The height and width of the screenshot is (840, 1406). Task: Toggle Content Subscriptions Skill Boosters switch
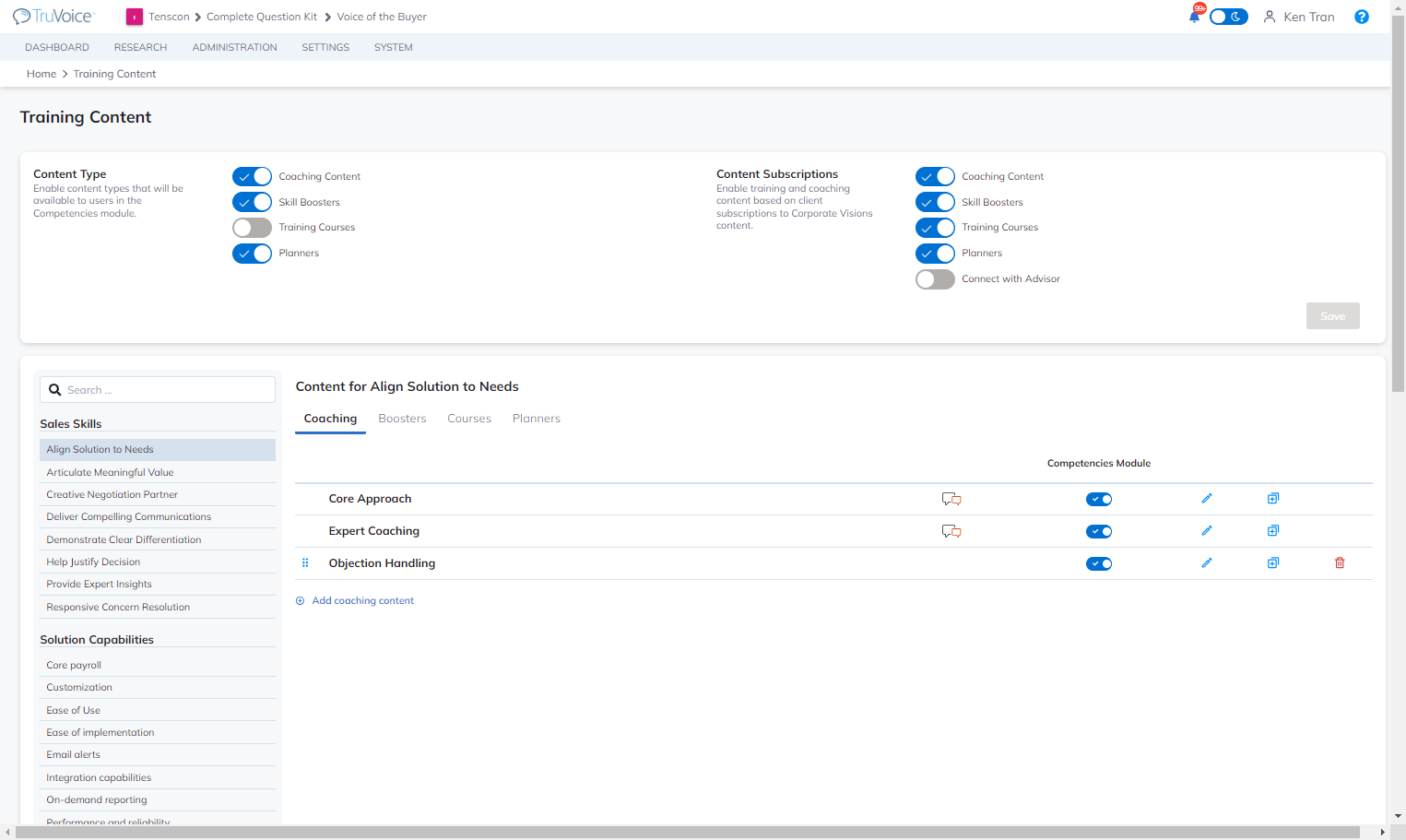[x=935, y=202]
